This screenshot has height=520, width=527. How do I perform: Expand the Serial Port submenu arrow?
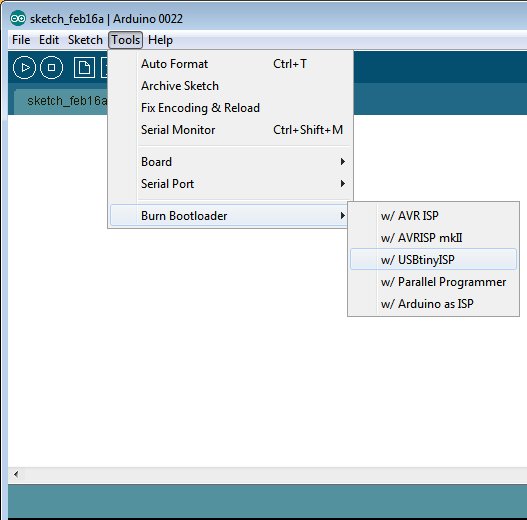point(342,184)
